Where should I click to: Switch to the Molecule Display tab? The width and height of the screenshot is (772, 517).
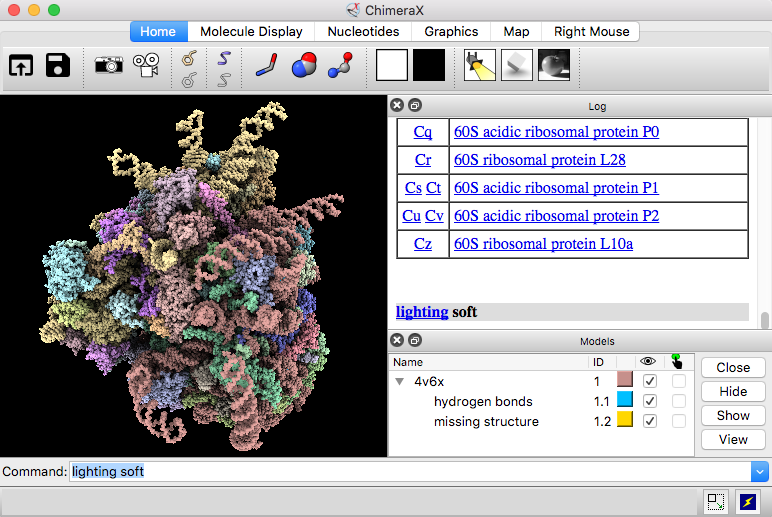pyautogui.click(x=251, y=32)
